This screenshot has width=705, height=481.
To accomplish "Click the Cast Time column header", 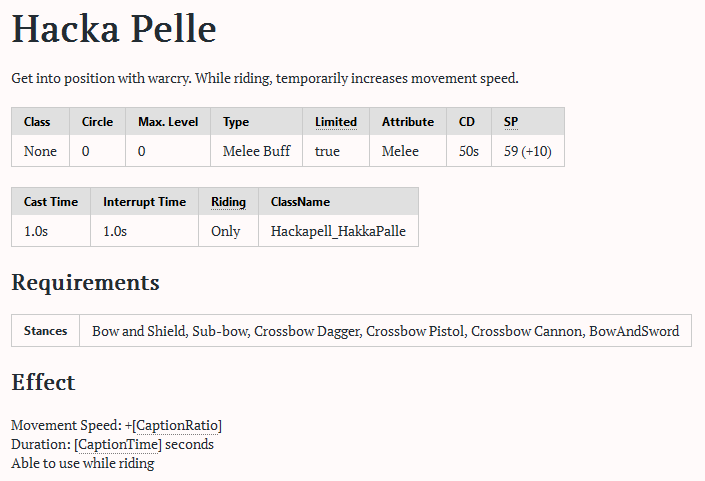I will pyautogui.click(x=51, y=202).
